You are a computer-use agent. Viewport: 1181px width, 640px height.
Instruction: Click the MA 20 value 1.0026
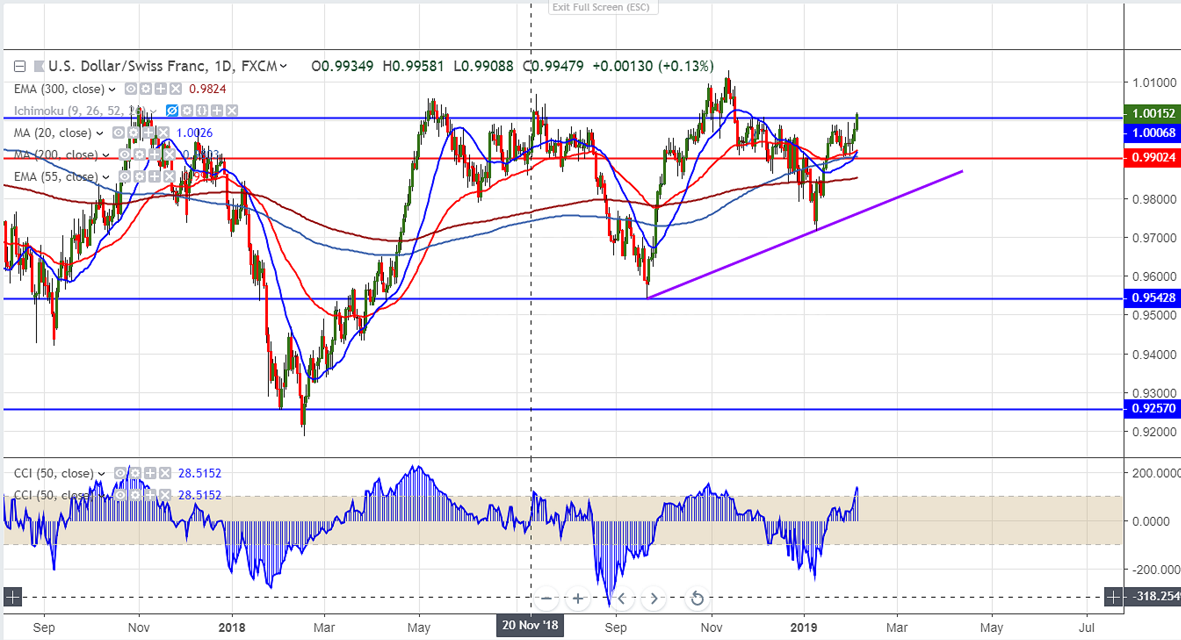click(x=194, y=133)
